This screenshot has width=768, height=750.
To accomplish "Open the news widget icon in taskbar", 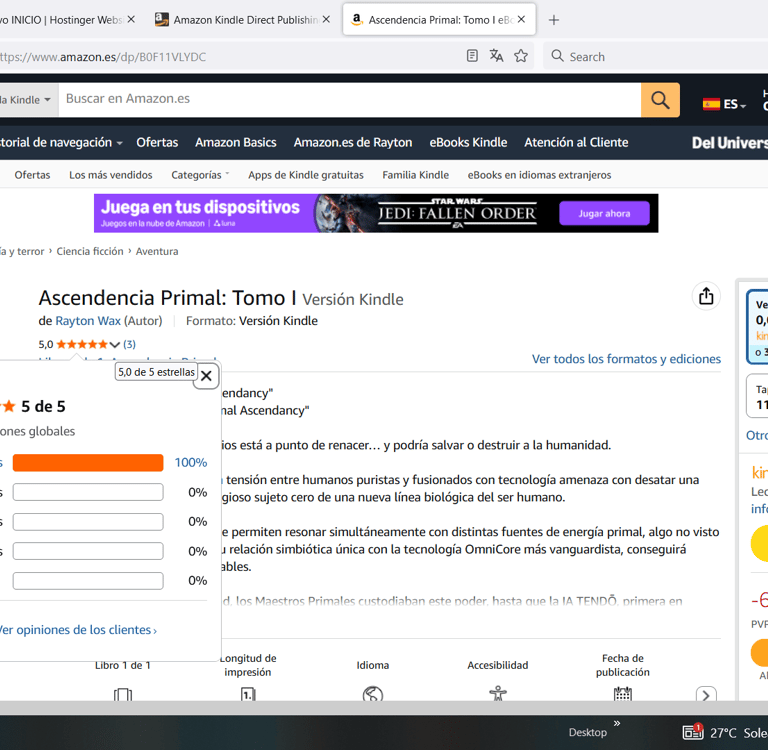I will (x=693, y=731).
